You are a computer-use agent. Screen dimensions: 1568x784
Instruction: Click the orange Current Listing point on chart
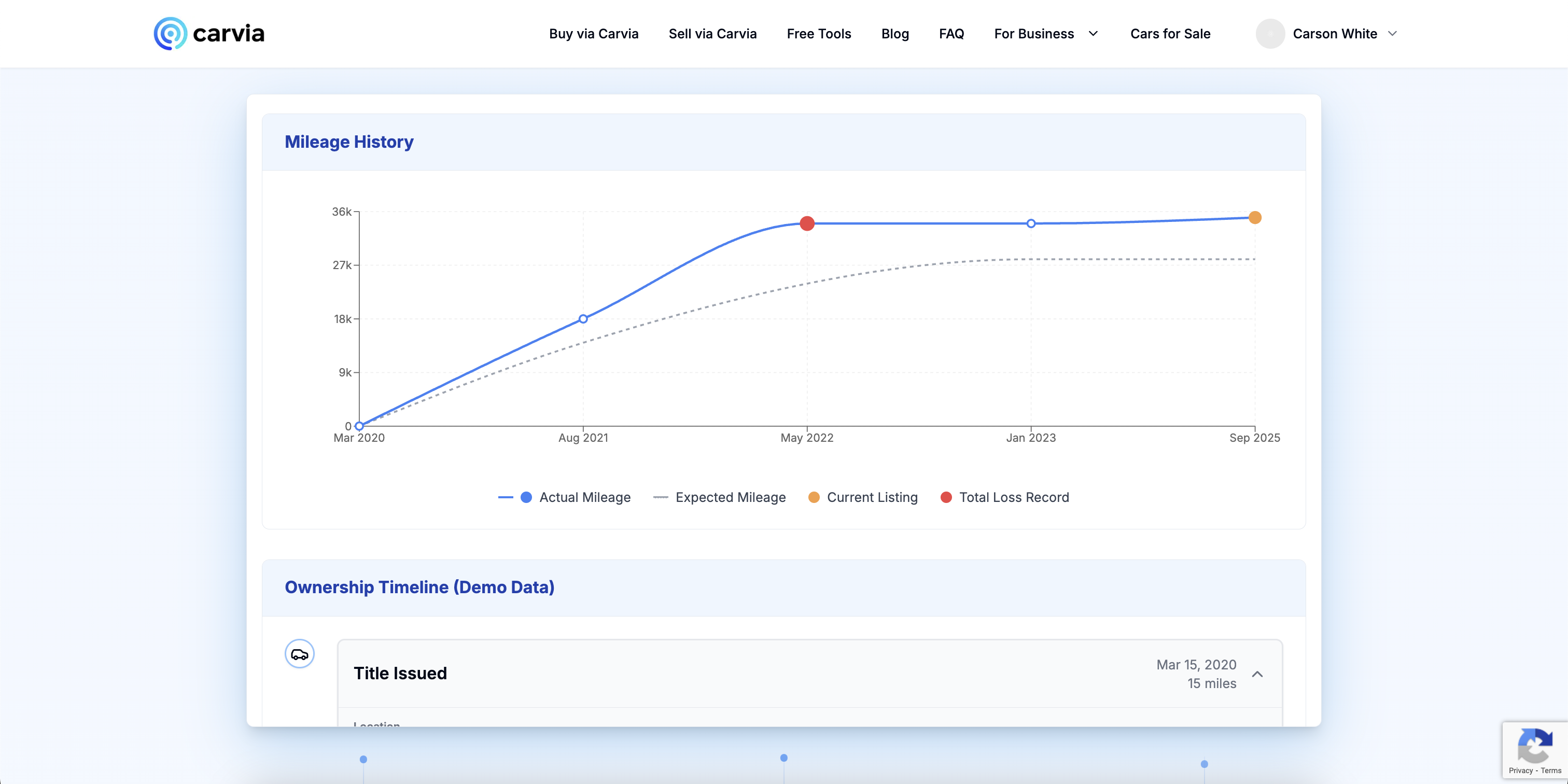pyautogui.click(x=1254, y=217)
